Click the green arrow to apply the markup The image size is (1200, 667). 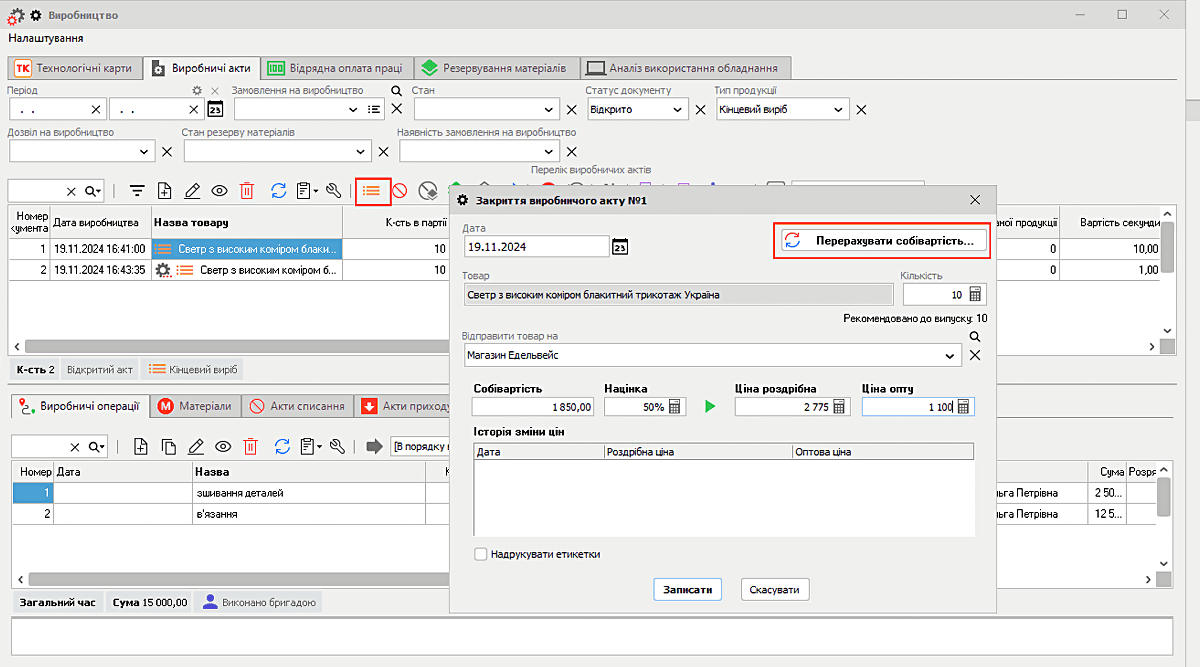(x=710, y=407)
